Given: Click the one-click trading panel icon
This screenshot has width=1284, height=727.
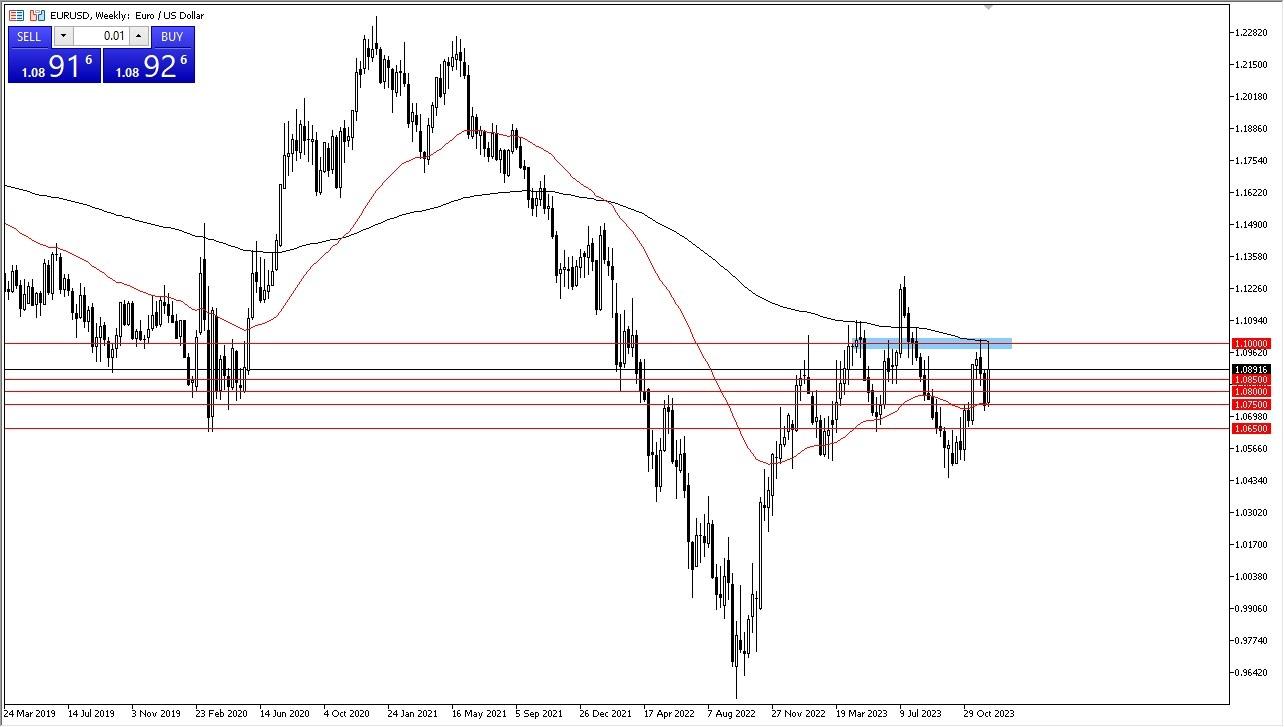Looking at the screenshot, I should tap(37, 15).
